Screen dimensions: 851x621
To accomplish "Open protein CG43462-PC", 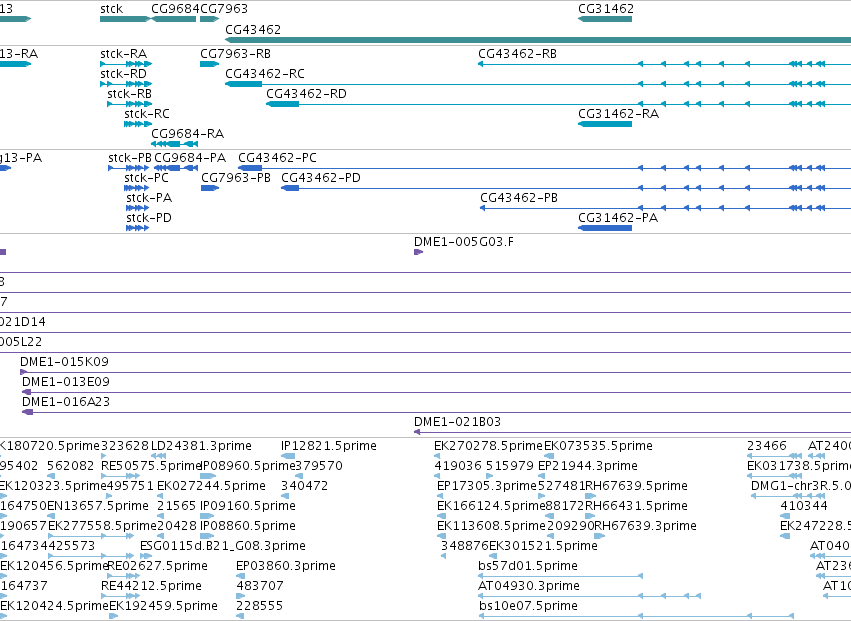I will point(277,158).
